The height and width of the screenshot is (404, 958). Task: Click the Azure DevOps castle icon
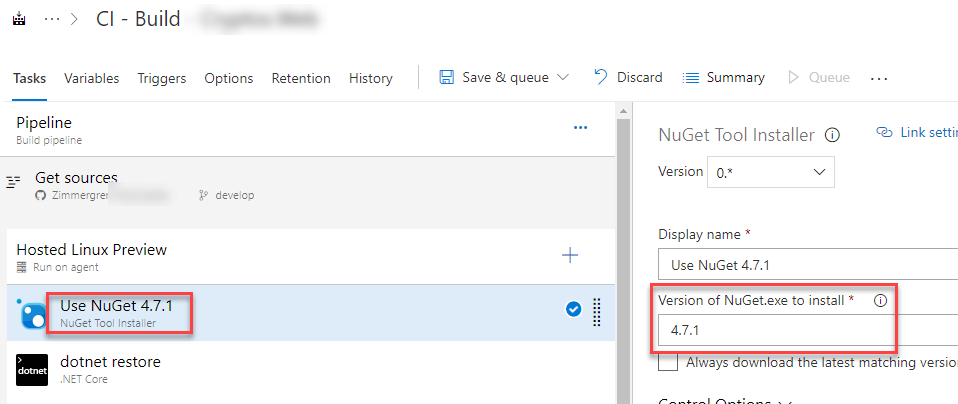pyautogui.click(x=20, y=19)
